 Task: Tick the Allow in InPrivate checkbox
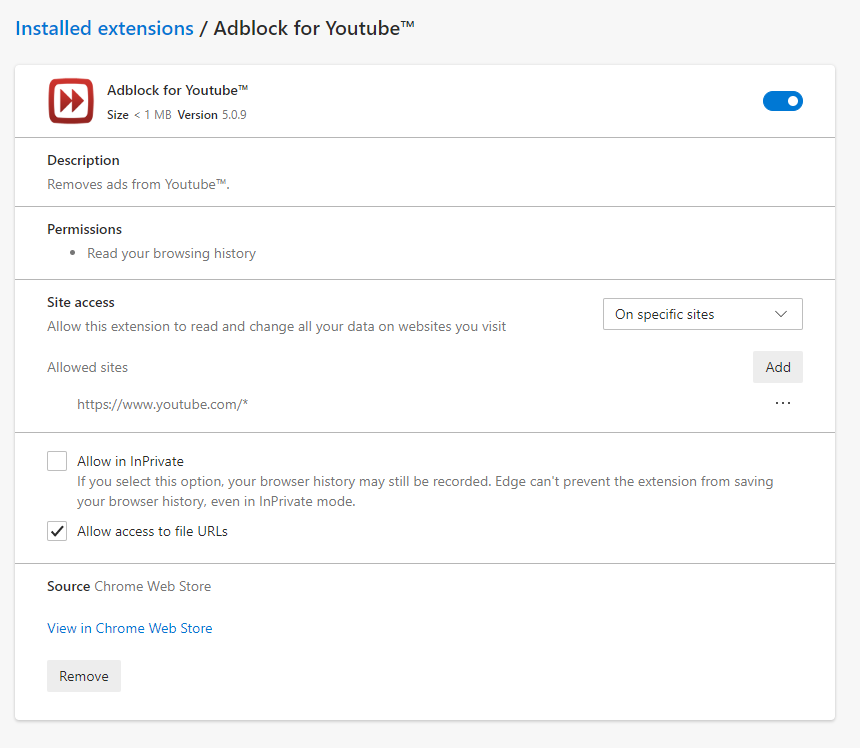click(x=57, y=461)
